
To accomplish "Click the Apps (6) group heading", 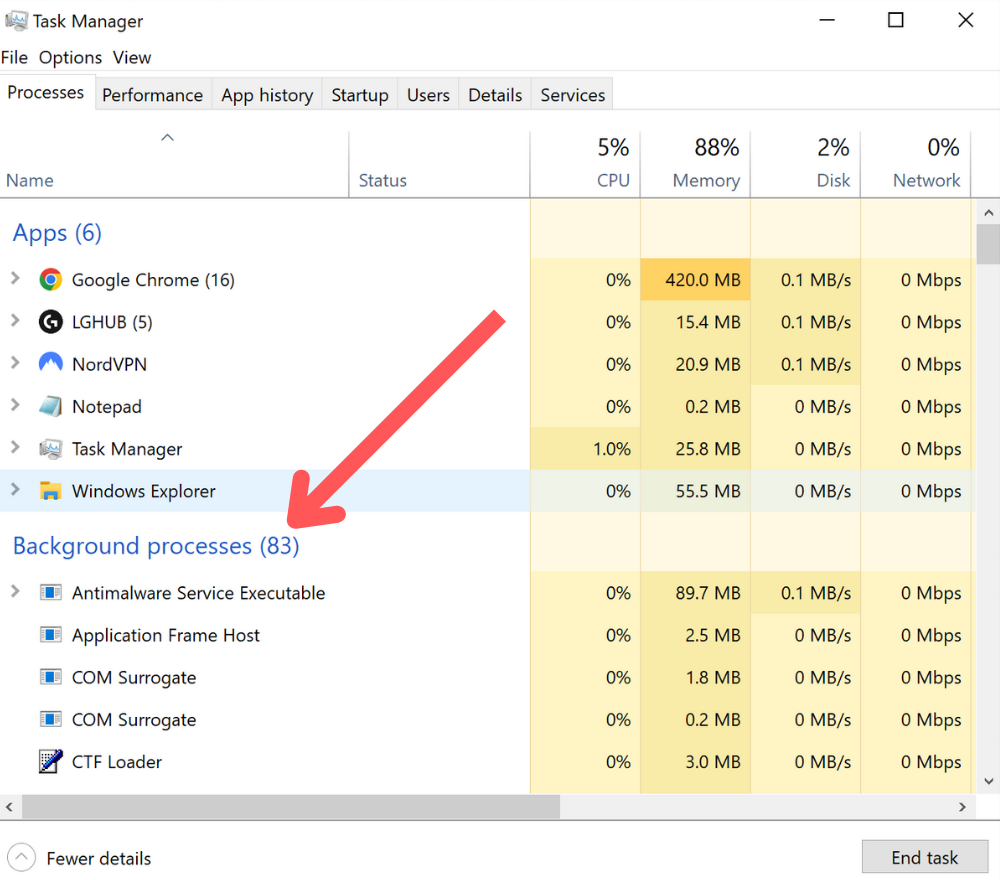I will [x=57, y=233].
